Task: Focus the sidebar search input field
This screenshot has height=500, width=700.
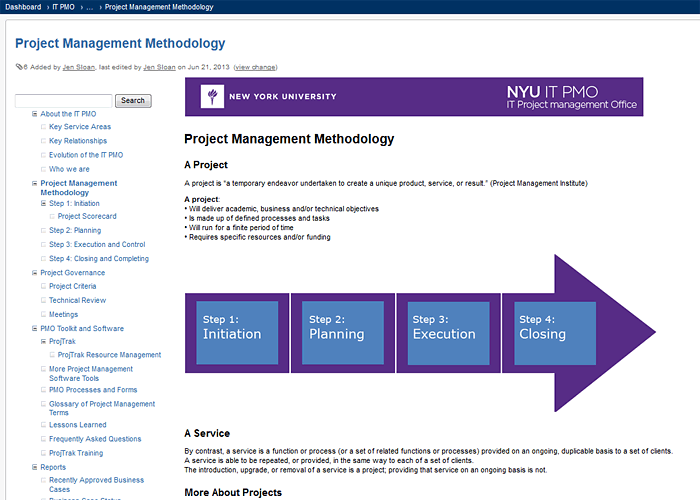Action: [x=63, y=100]
